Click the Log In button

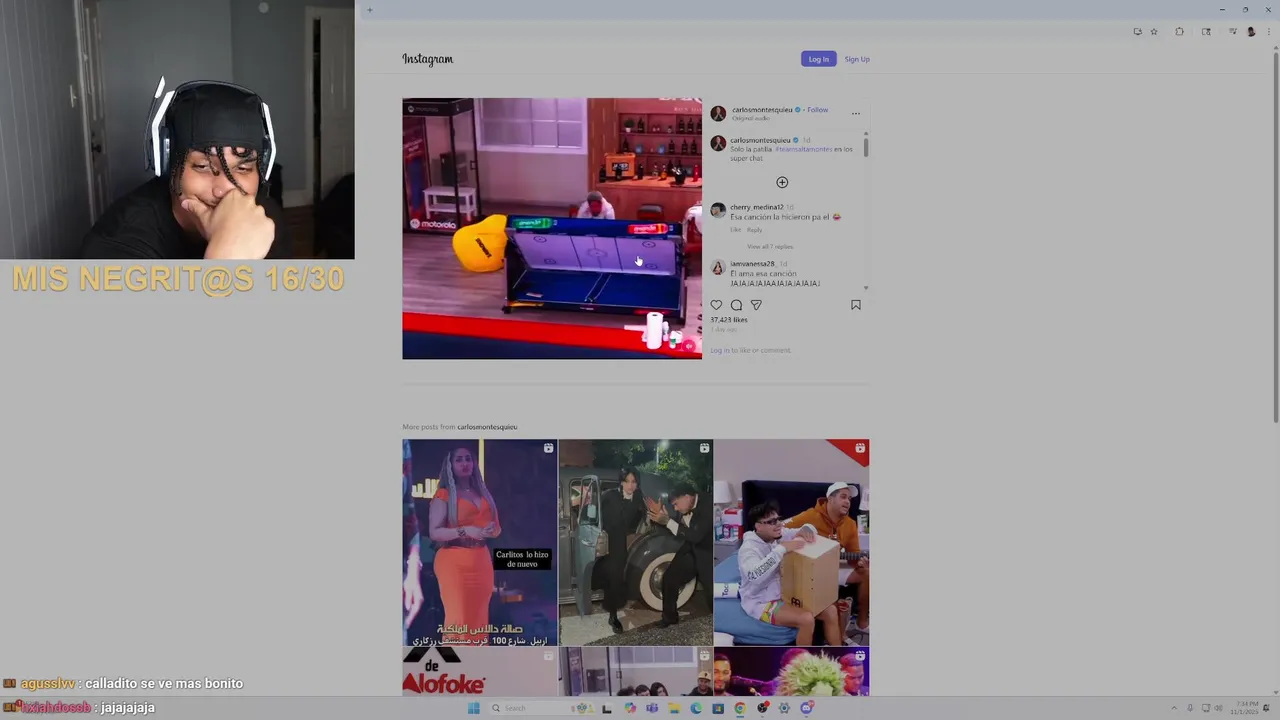pos(818,59)
